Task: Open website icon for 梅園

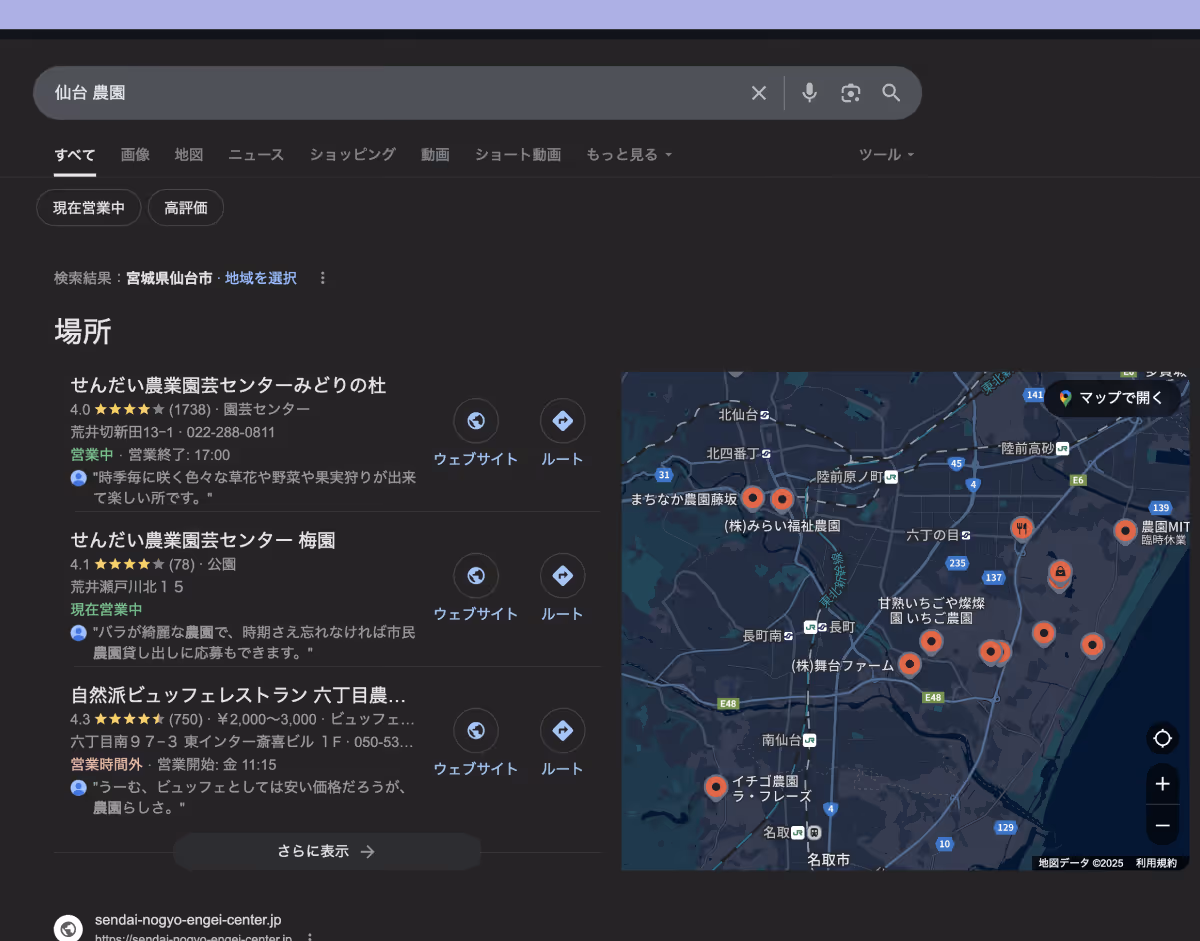Action: [476, 576]
